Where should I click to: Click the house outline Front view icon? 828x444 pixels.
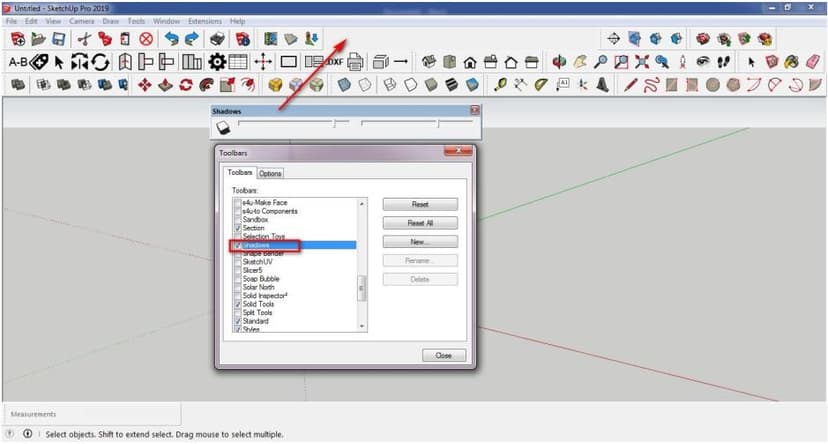(469, 62)
